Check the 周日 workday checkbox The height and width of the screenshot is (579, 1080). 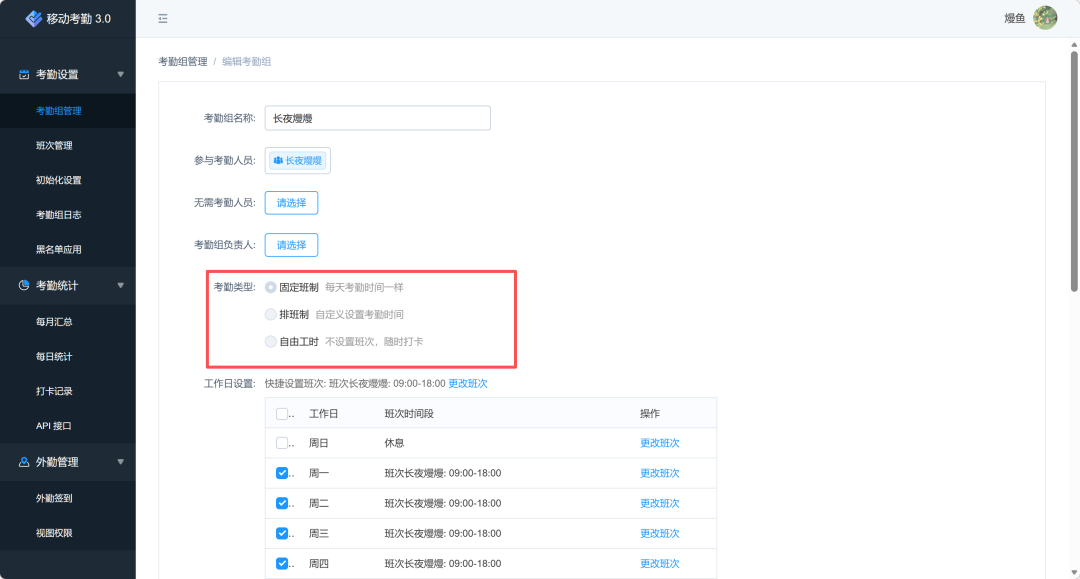(x=282, y=443)
